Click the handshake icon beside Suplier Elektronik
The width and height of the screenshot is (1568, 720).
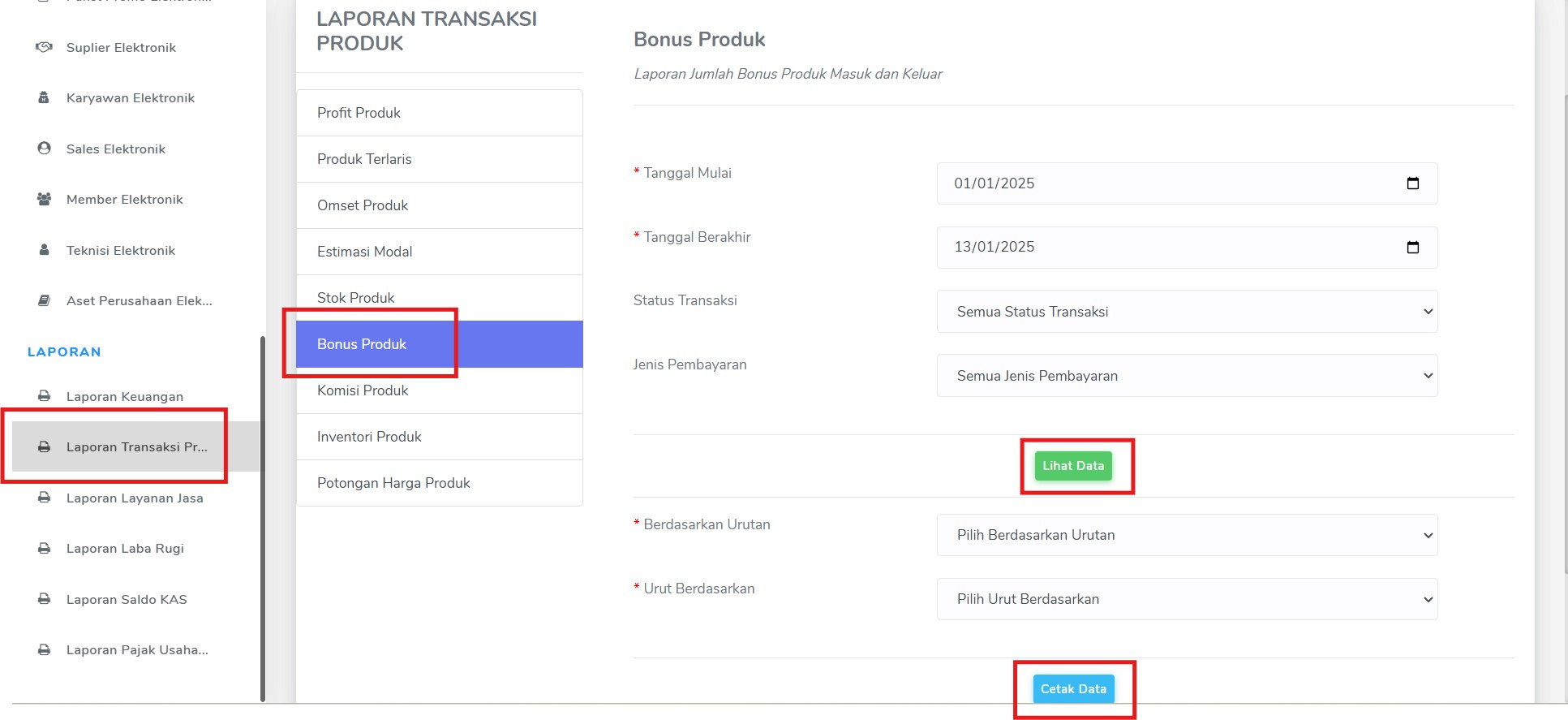pos(44,47)
